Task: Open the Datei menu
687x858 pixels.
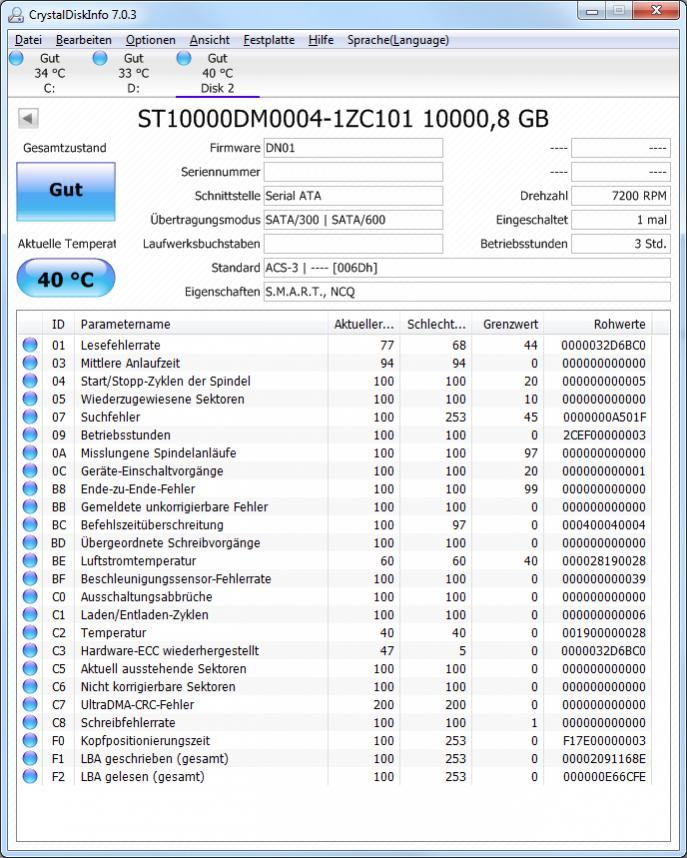Action: tap(28, 40)
